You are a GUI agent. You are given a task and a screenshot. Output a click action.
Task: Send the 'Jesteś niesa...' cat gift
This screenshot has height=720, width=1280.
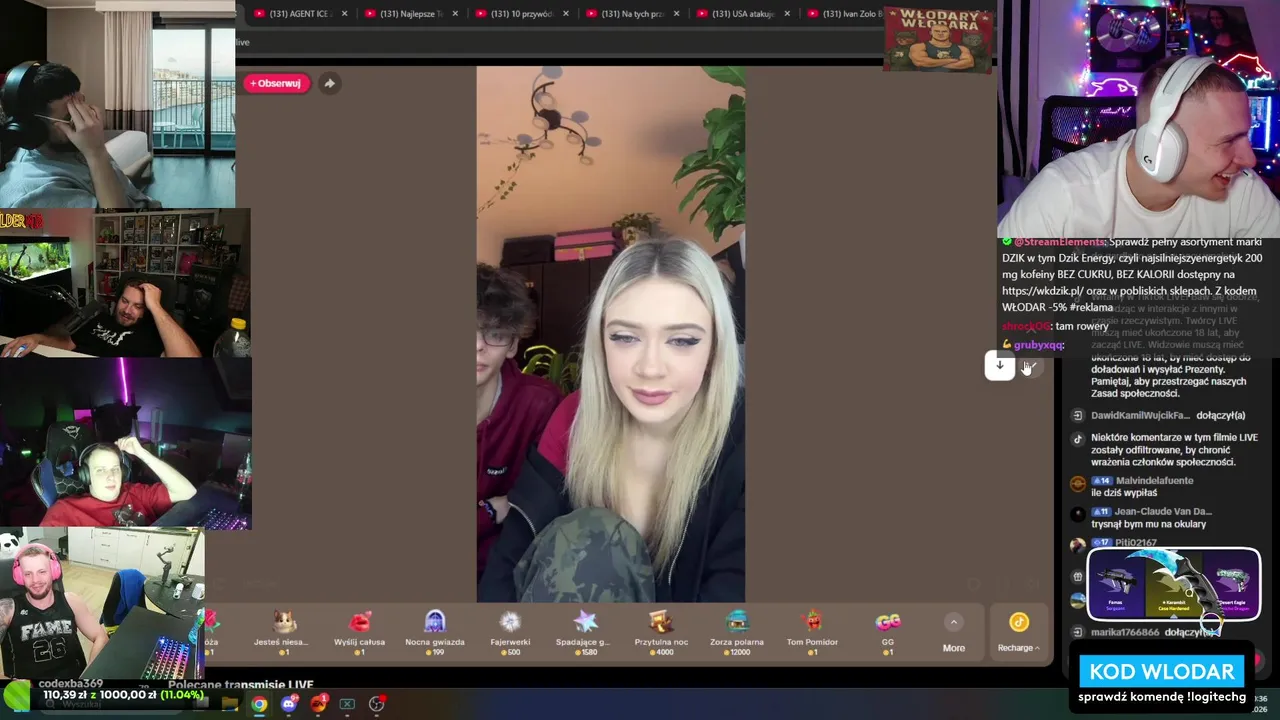coord(284,632)
